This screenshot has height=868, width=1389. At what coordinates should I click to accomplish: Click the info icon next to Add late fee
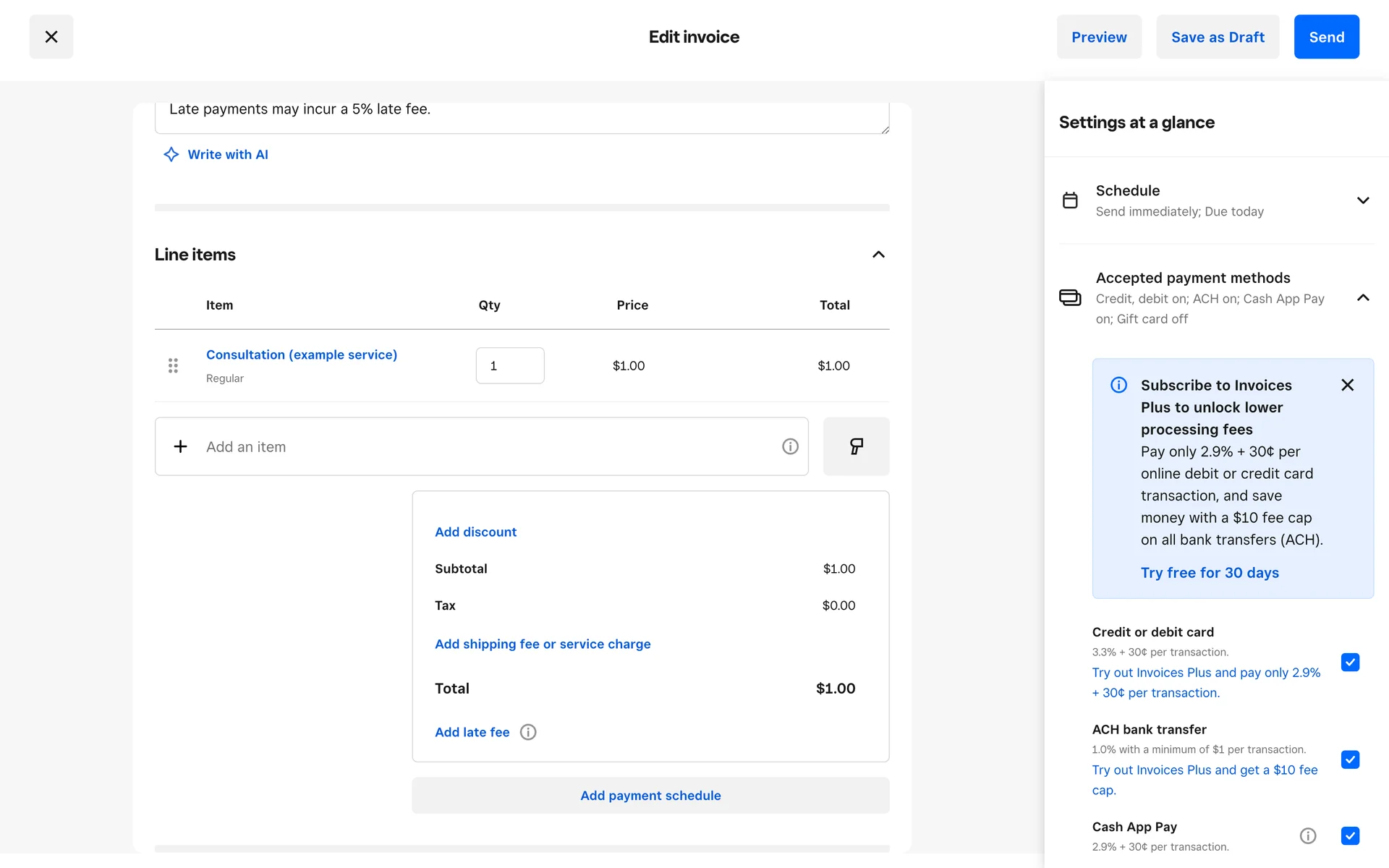(x=528, y=732)
